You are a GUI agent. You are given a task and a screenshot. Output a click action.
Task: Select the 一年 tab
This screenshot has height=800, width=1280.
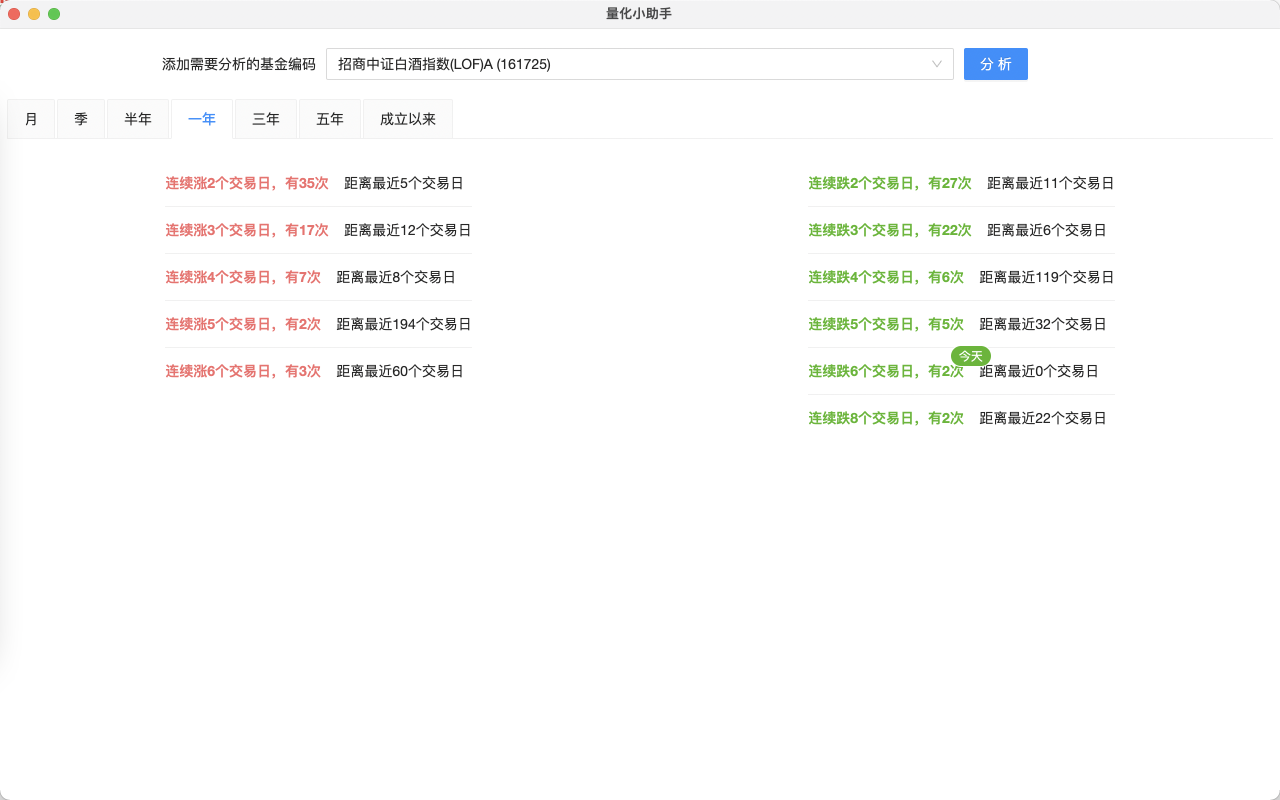(202, 119)
